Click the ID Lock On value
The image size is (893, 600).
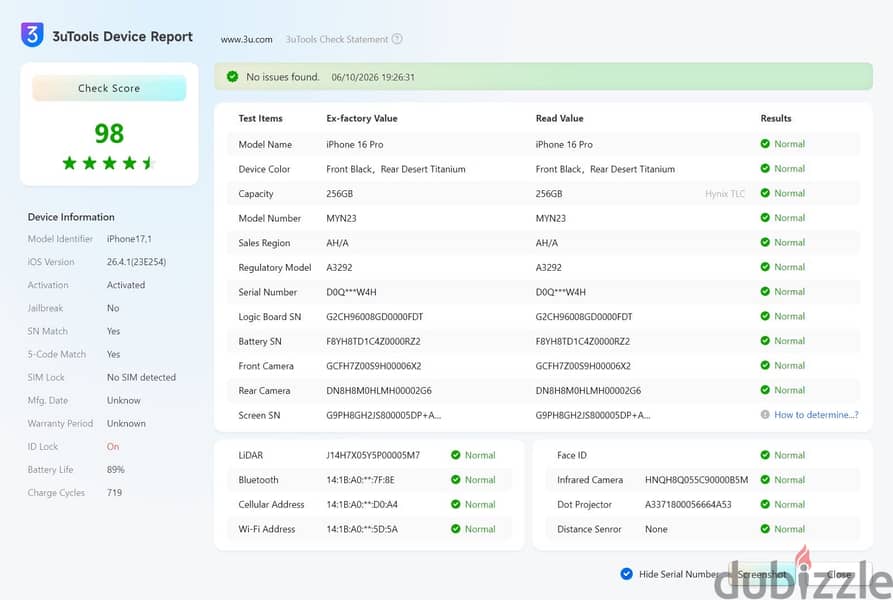[x=113, y=446]
